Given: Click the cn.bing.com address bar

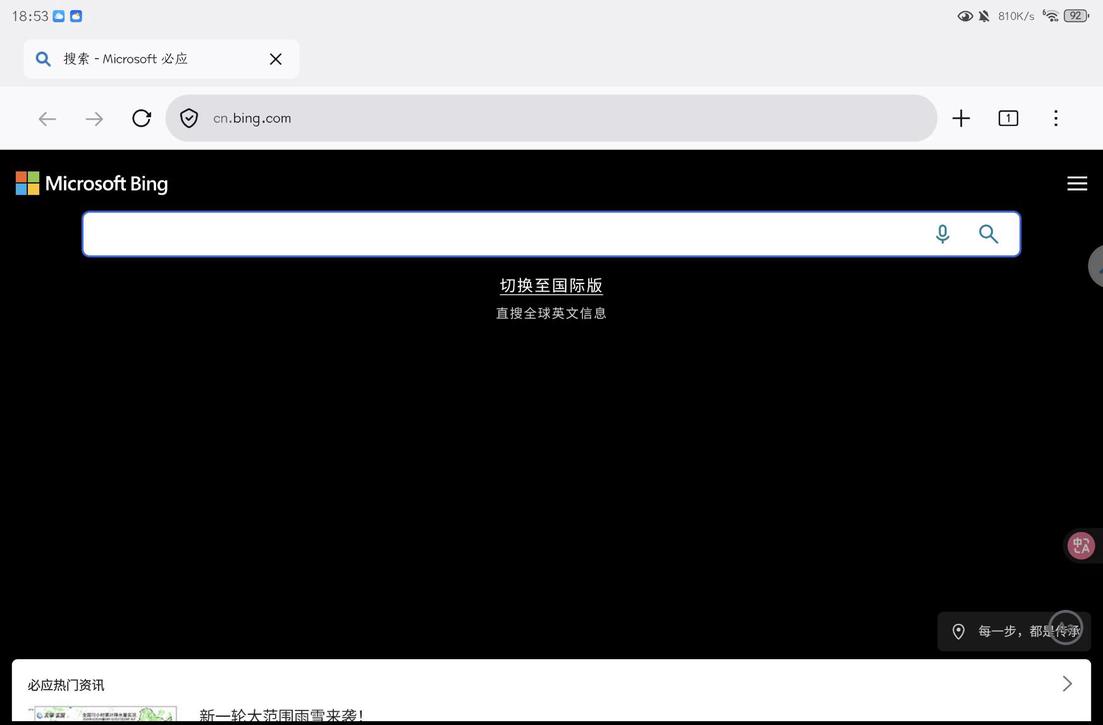Looking at the screenshot, I should pos(560,118).
